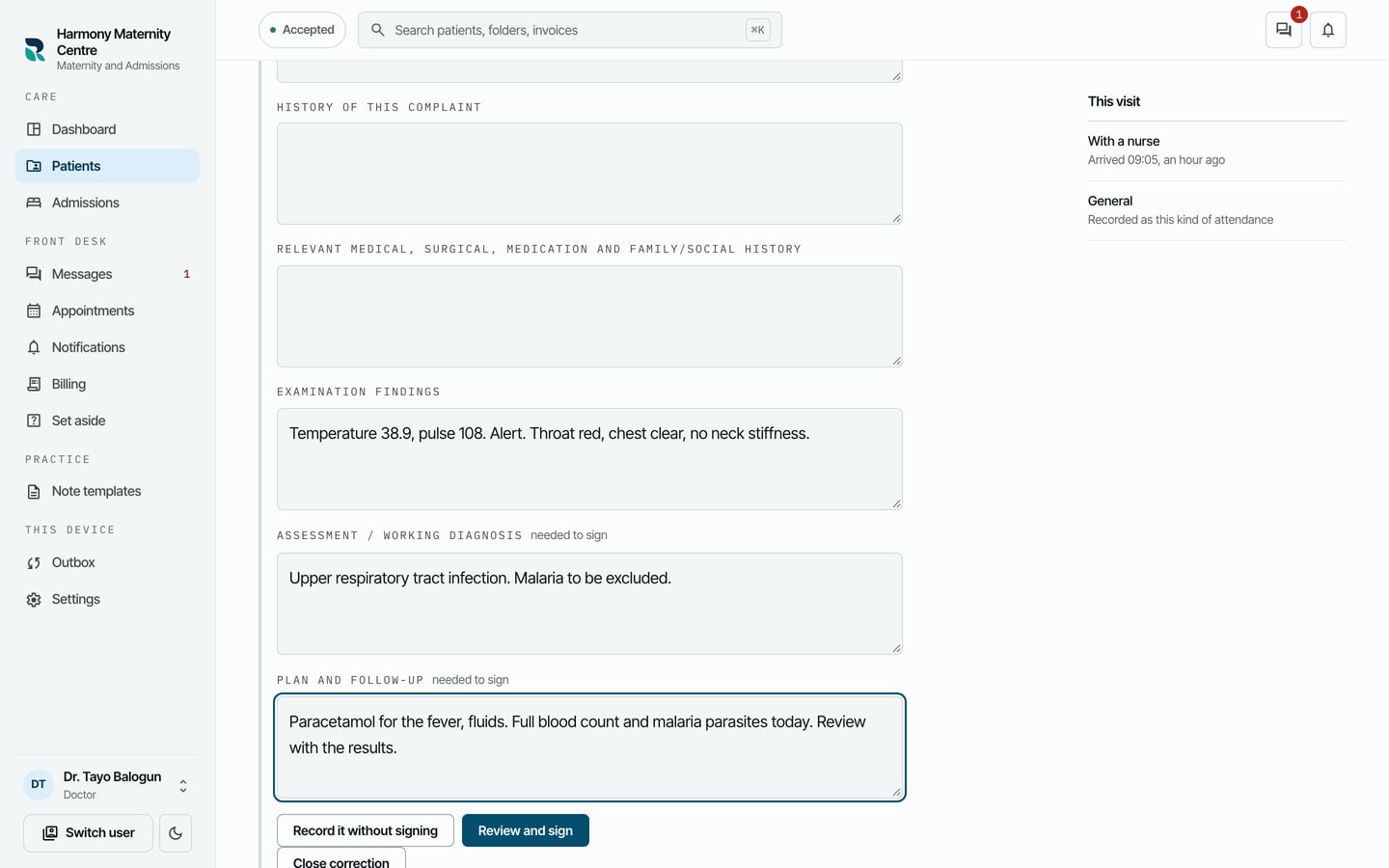The height and width of the screenshot is (868, 1389).
Task: Click the Notifications bell icon in sidebar
Action: 34,347
